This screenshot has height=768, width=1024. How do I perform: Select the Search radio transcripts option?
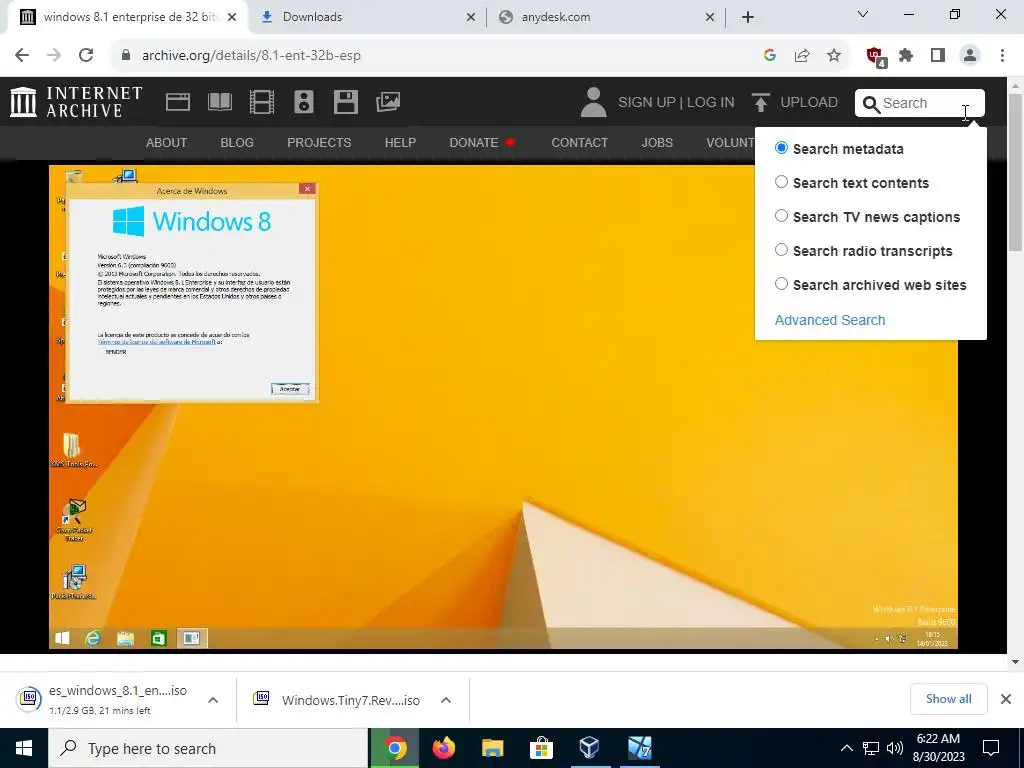point(781,249)
